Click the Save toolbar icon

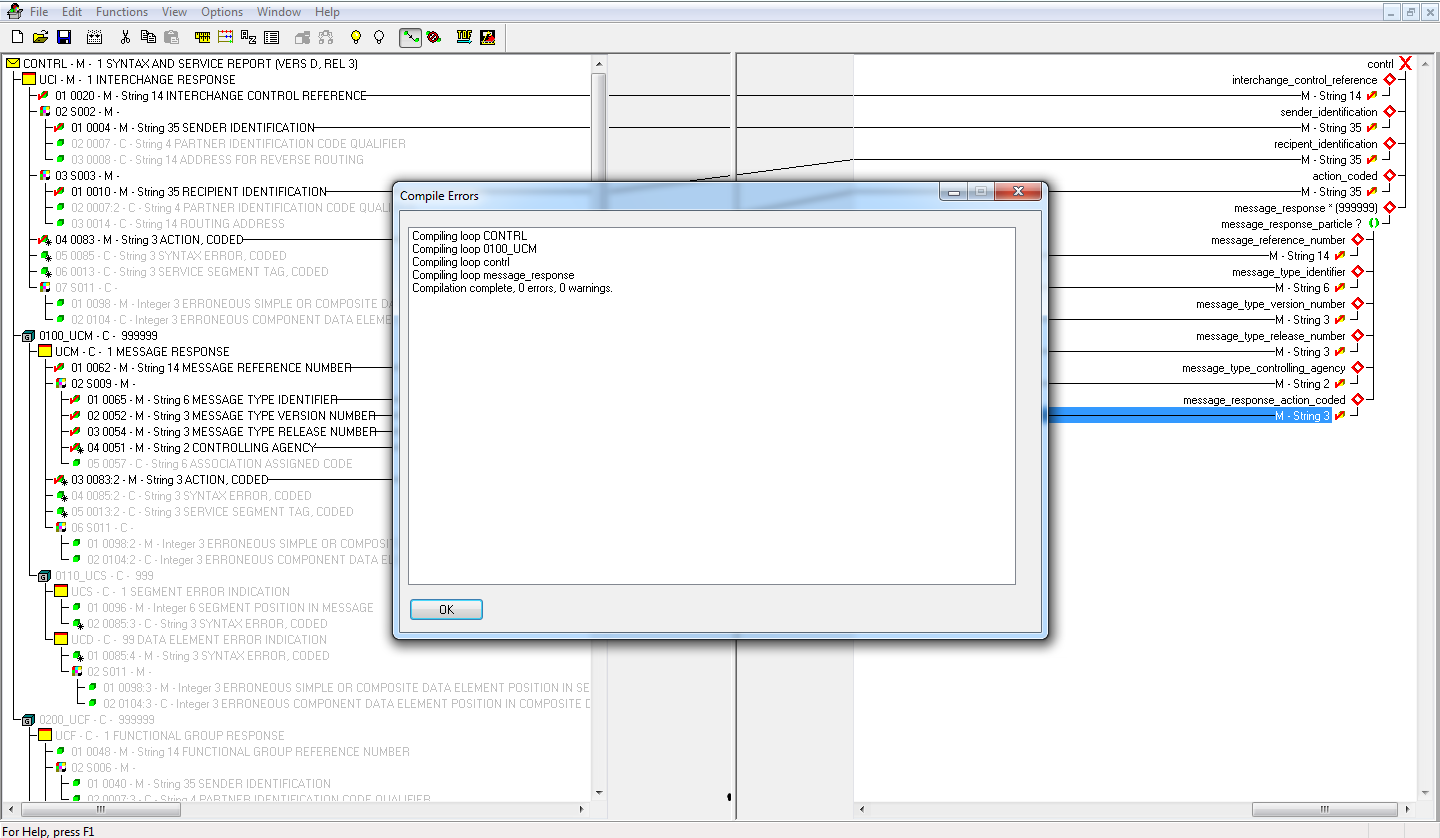tap(63, 37)
